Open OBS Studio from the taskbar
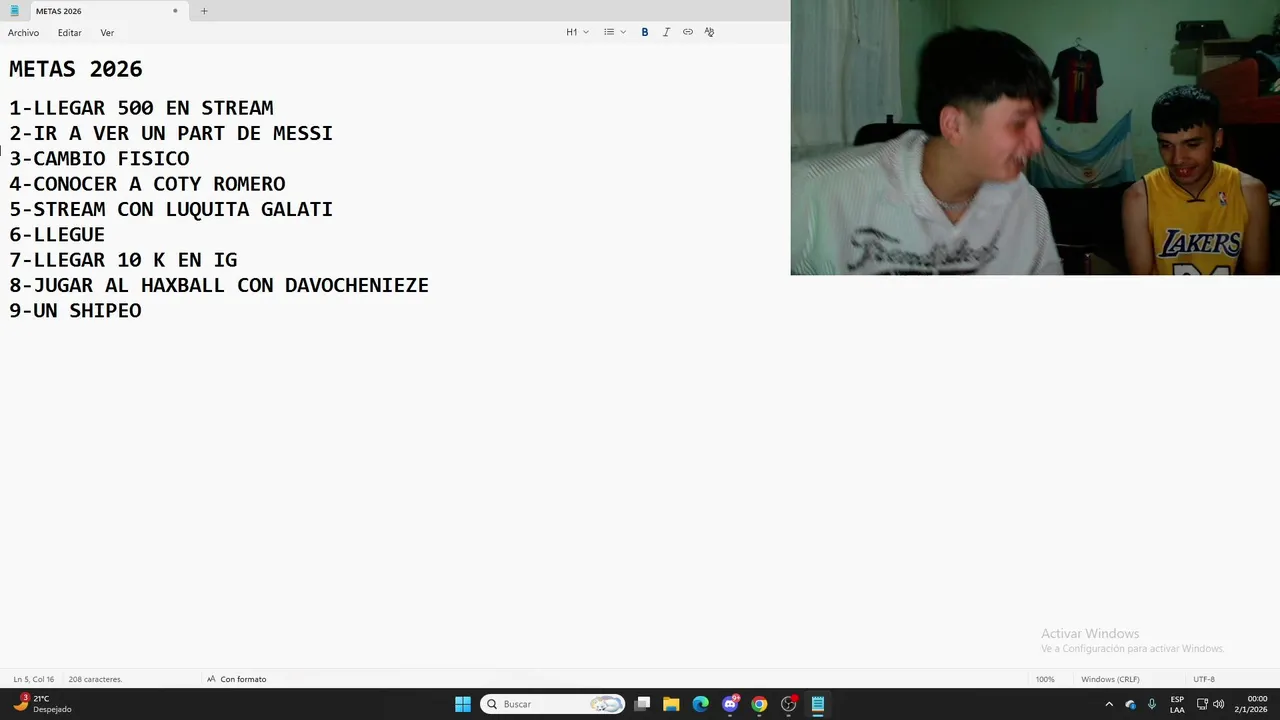Viewport: 1280px width, 720px height. (788, 704)
